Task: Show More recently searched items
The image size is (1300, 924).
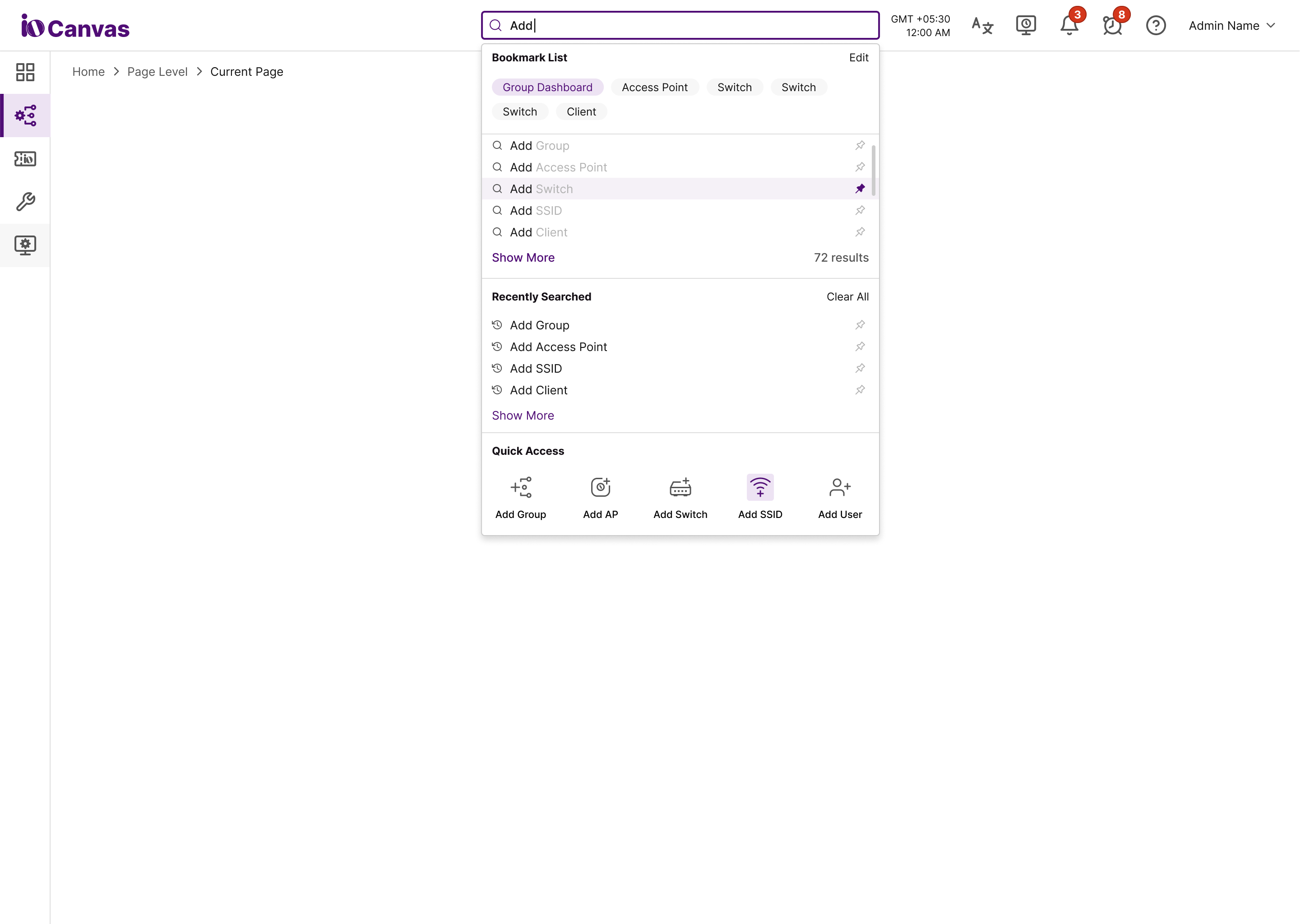Action: tap(523, 416)
